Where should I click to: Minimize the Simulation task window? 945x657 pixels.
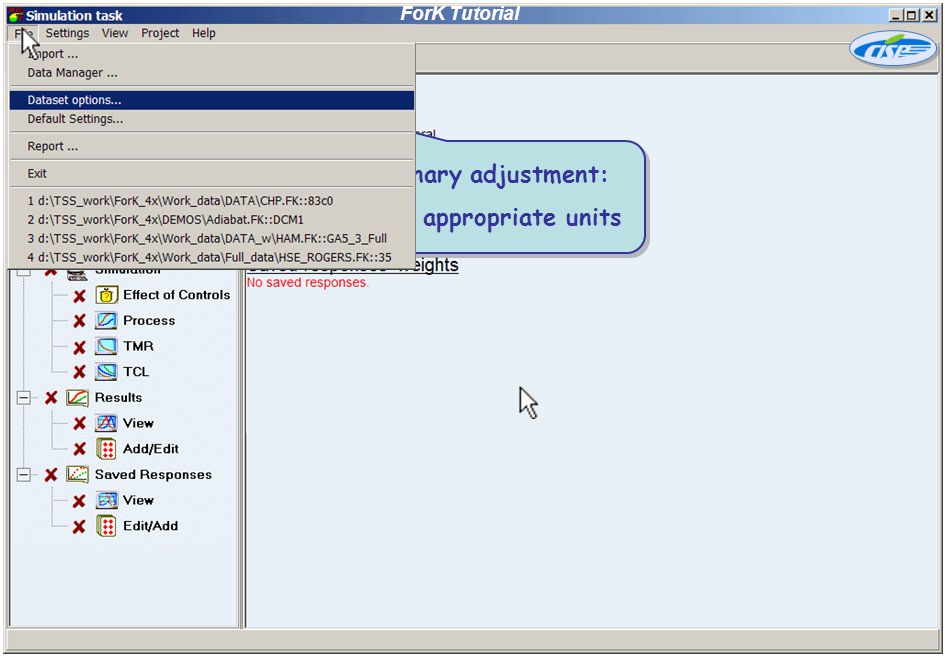pos(896,16)
